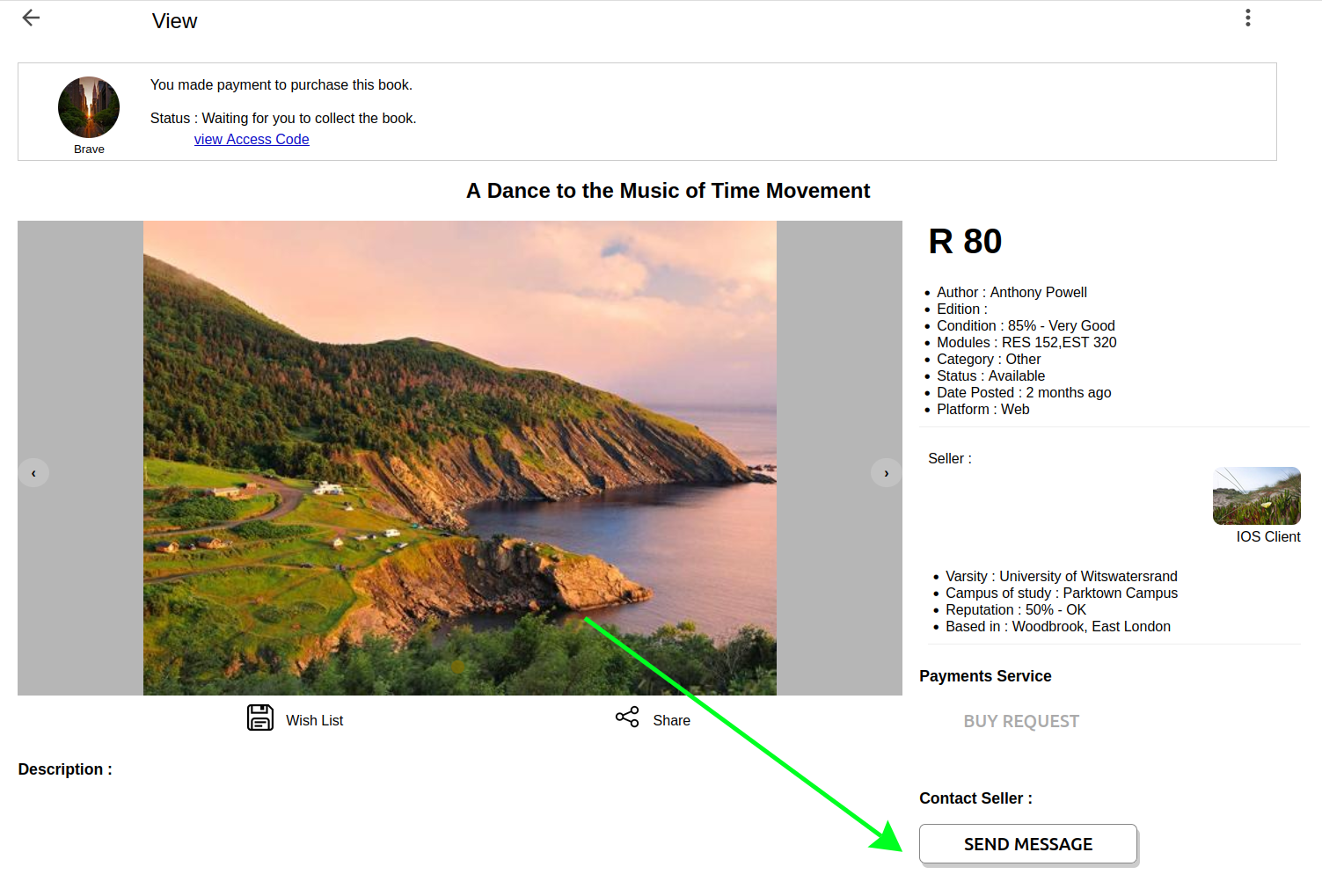
Task: Select the IOS Client seller name
Action: pyautogui.click(x=1267, y=536)
